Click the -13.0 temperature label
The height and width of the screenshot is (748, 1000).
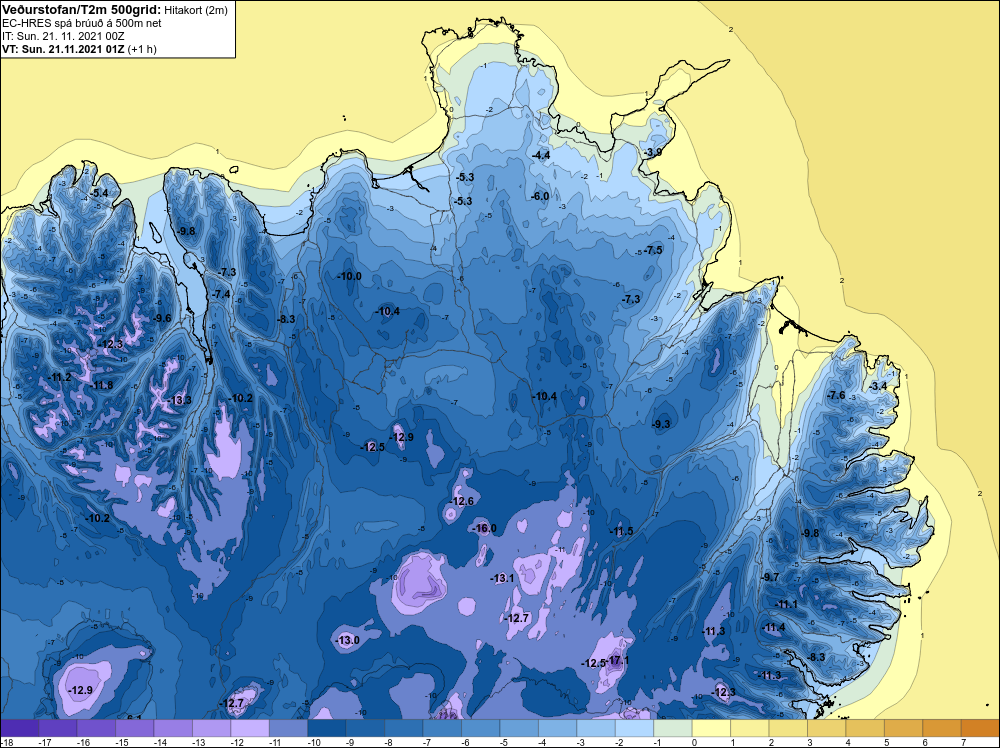coord(348,640)
